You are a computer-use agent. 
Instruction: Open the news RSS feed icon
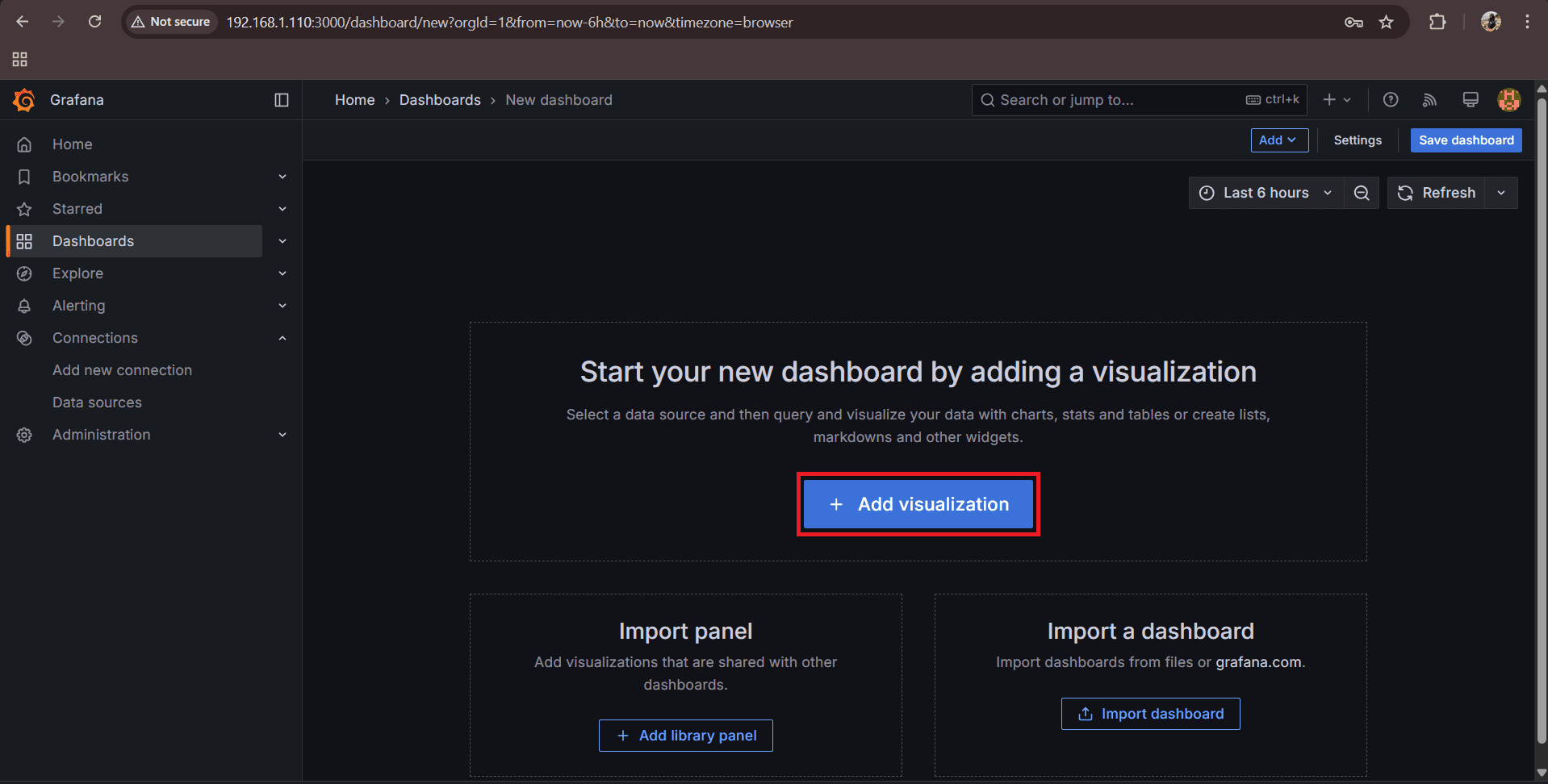click(1429, 100)
